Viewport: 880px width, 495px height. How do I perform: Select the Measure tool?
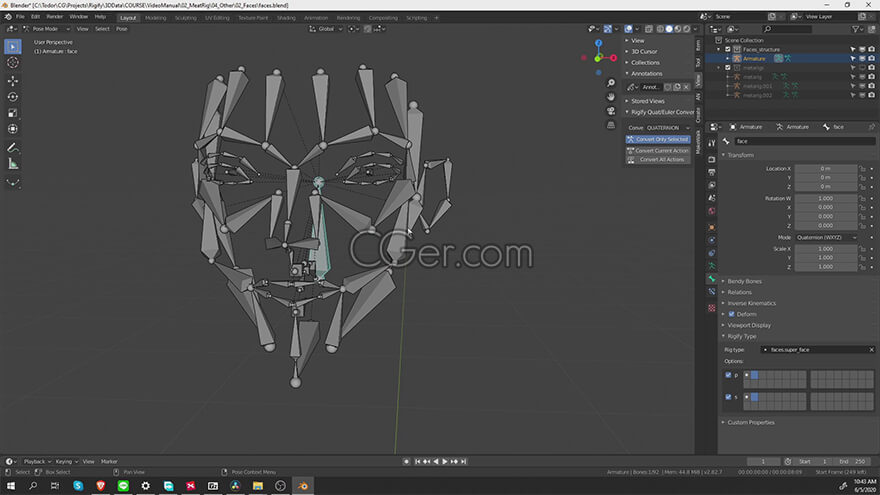[12, 164]
